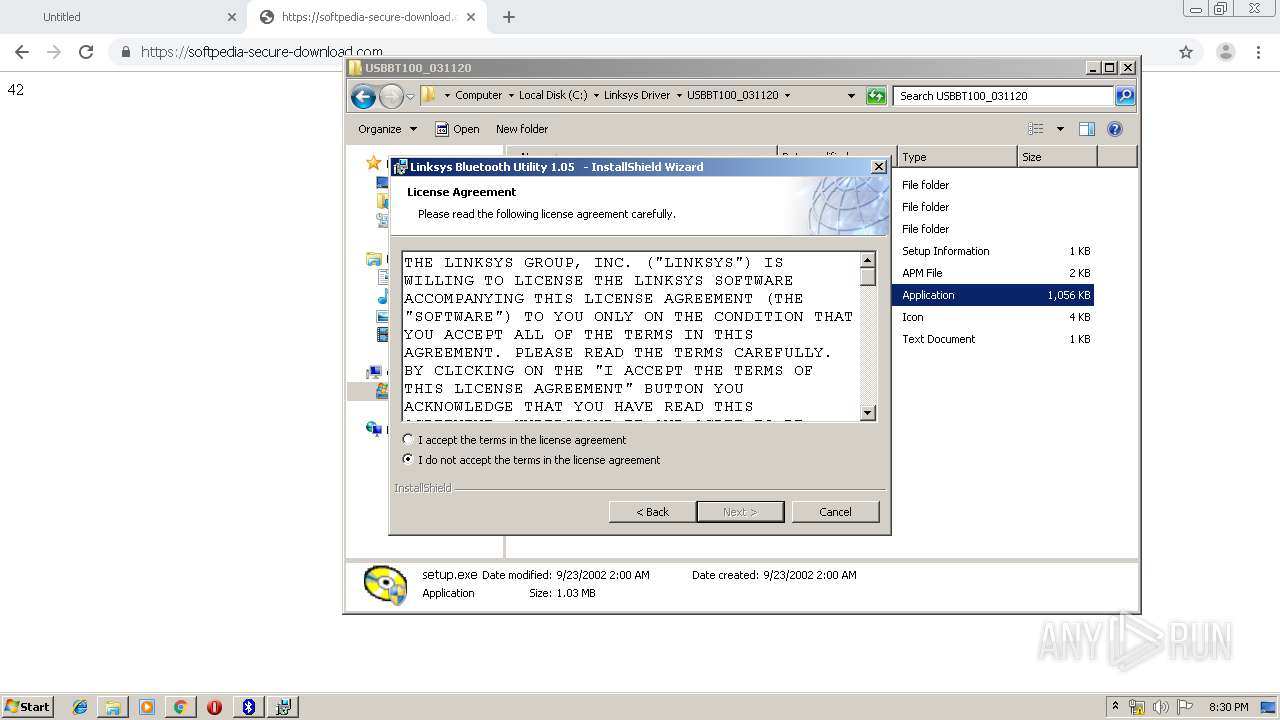Image resolution: width=1280 pixels, height=720 pixels.
Task: Expand the Local Disk (C:) breadcrumb arrow
Action: (596, 96)
